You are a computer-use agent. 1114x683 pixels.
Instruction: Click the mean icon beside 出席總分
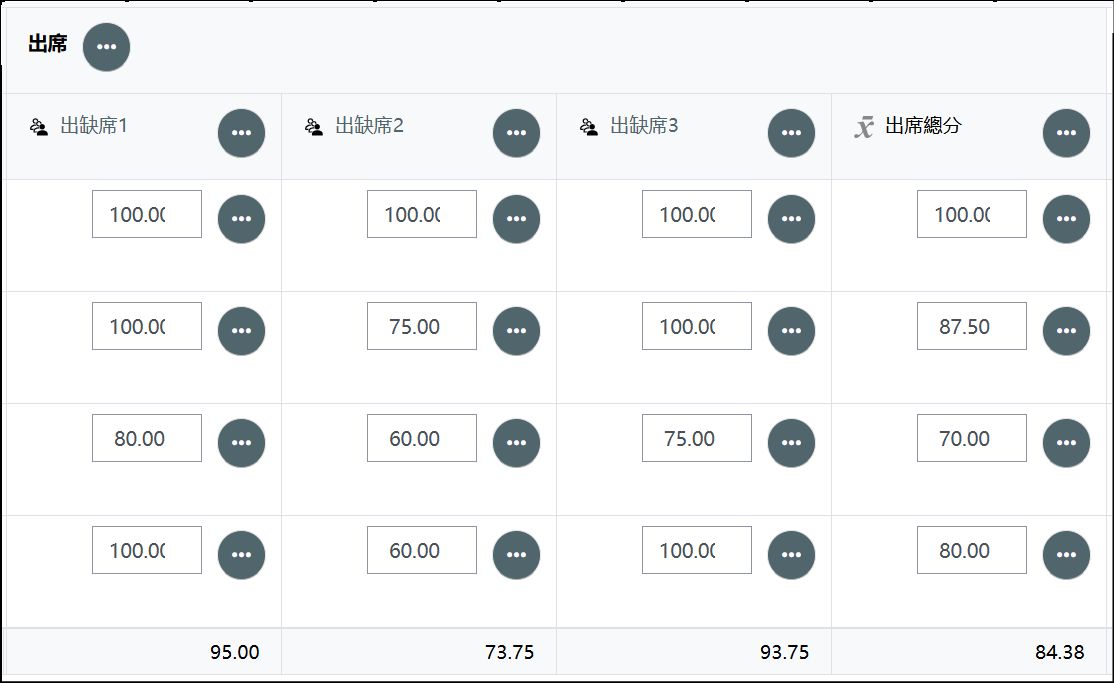click(x=864, y=127)
